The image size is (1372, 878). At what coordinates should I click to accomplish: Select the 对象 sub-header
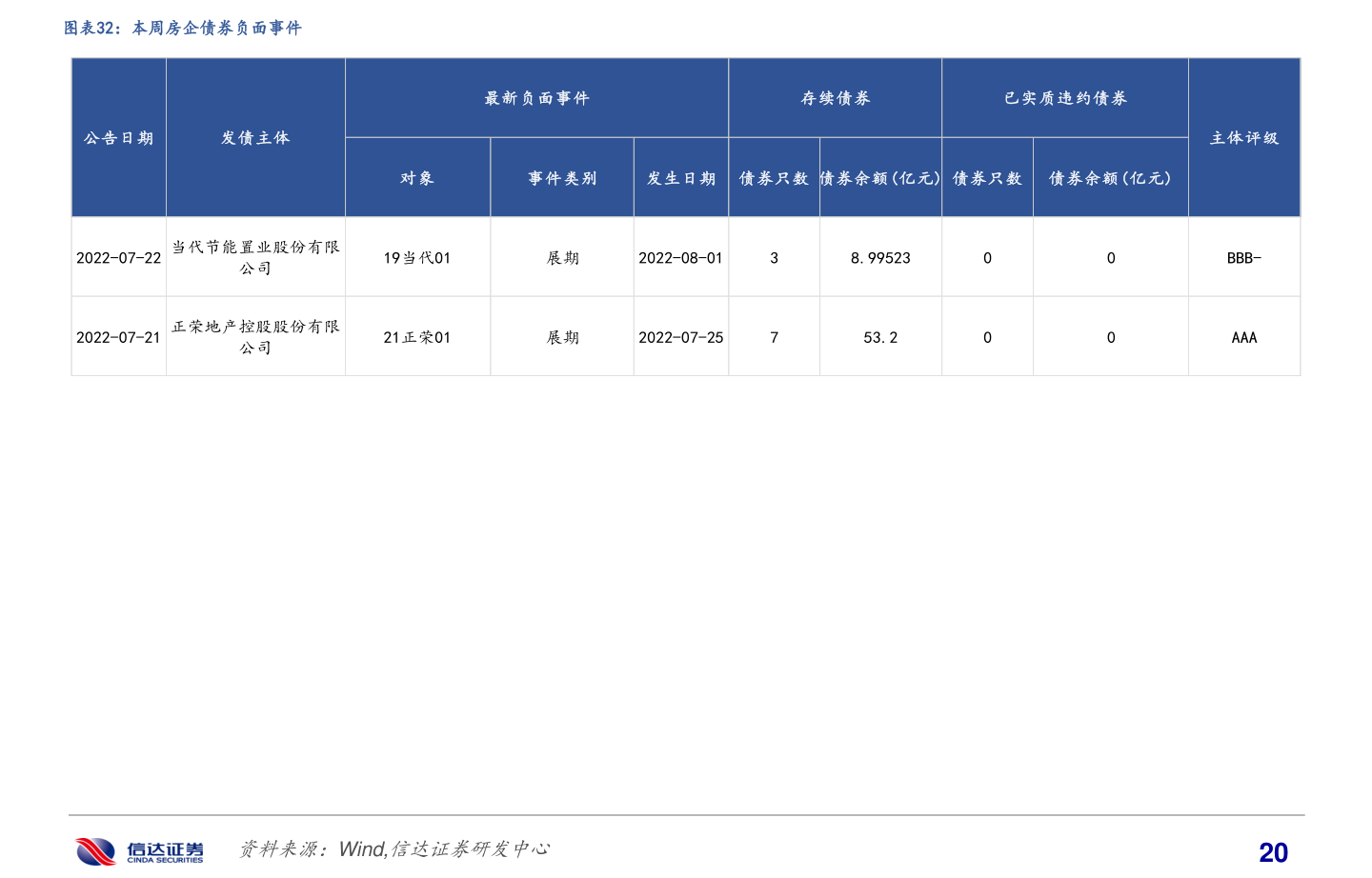417,176
